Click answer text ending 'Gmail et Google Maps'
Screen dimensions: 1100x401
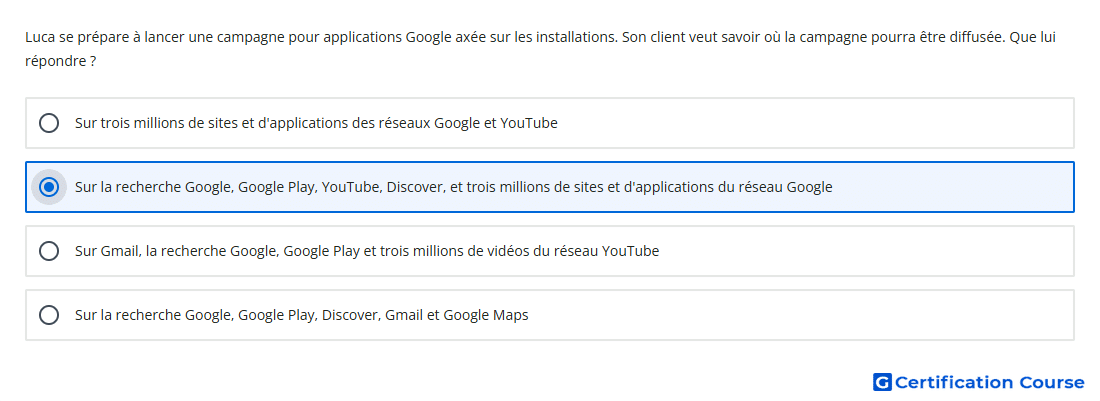[x=302, y=315]
